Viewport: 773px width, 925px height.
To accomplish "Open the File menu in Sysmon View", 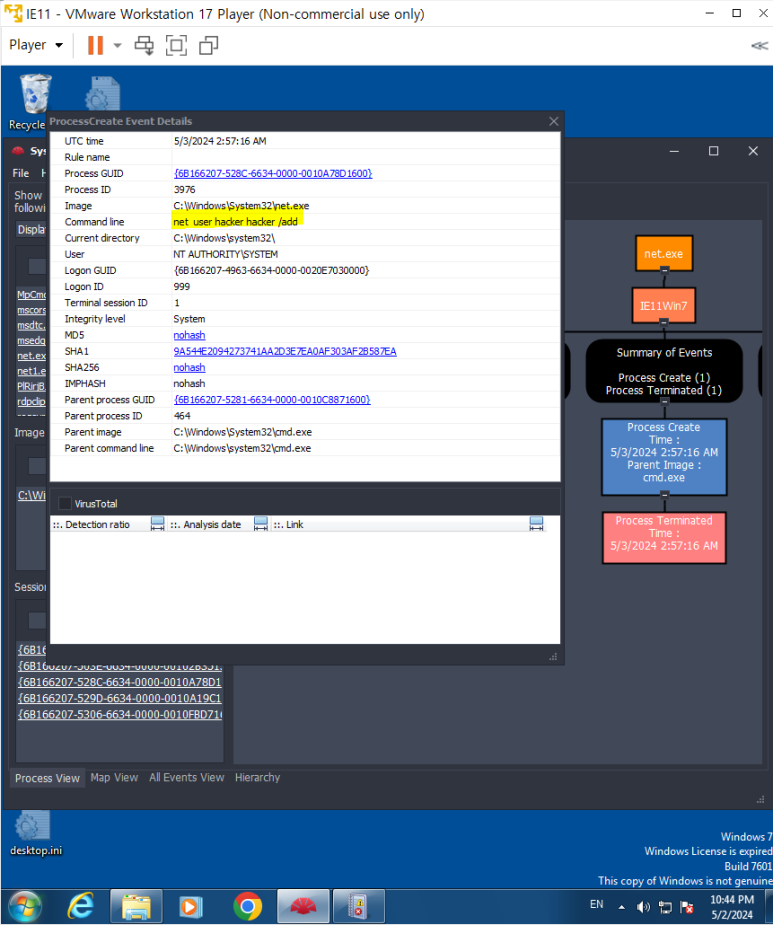I will tap(21, 173).
